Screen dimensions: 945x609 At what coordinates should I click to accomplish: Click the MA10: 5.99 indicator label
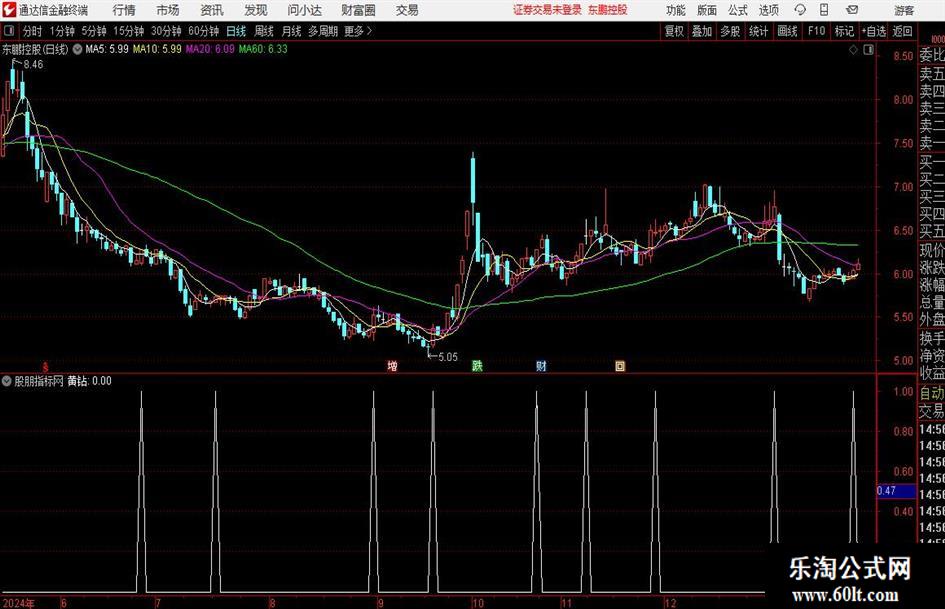(x=157, y=49)
